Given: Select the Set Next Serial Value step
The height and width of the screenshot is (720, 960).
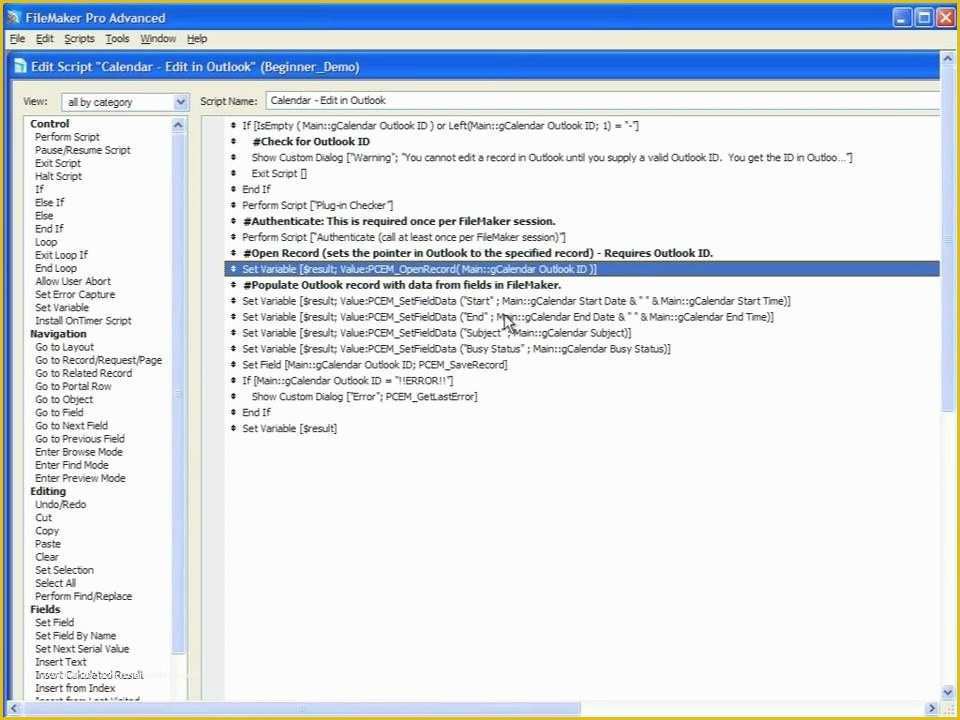Looking at the screenshot, I should (82, 649).
